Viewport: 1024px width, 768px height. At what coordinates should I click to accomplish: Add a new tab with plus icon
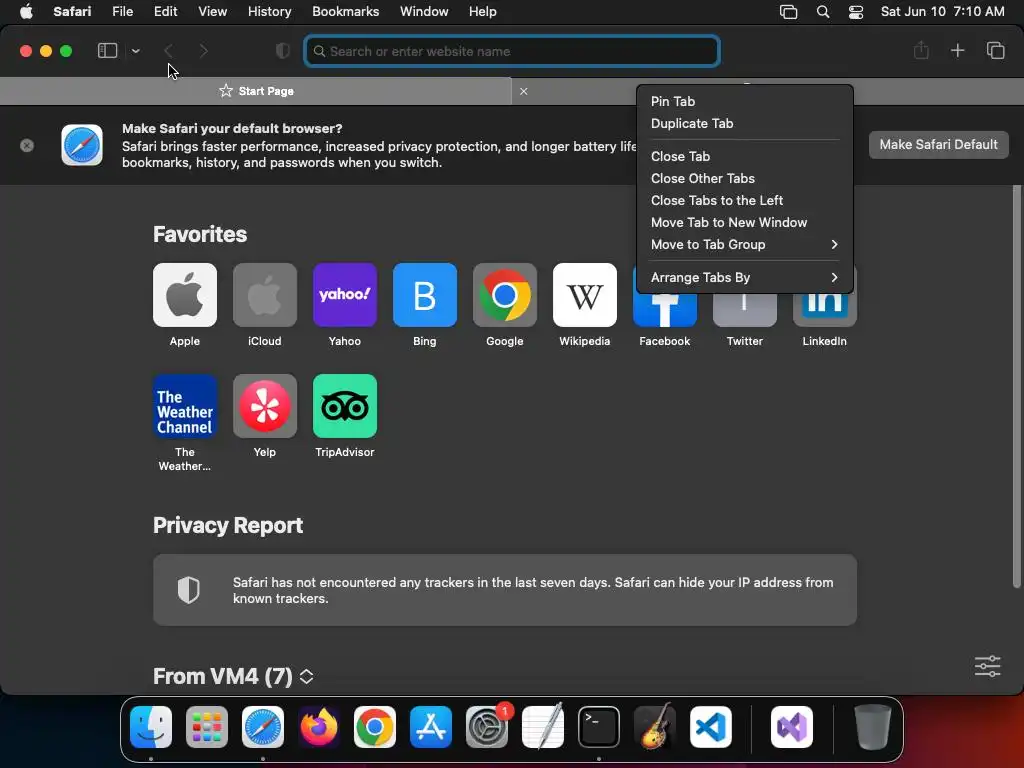pyautogui.click(x=957, y=50)
